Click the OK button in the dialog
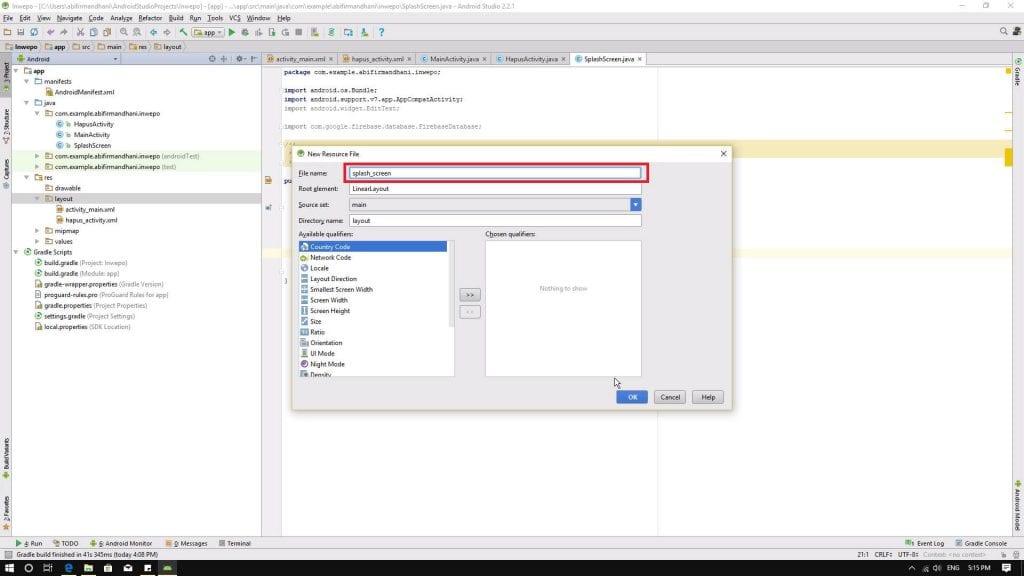 (x=631, y=397)
